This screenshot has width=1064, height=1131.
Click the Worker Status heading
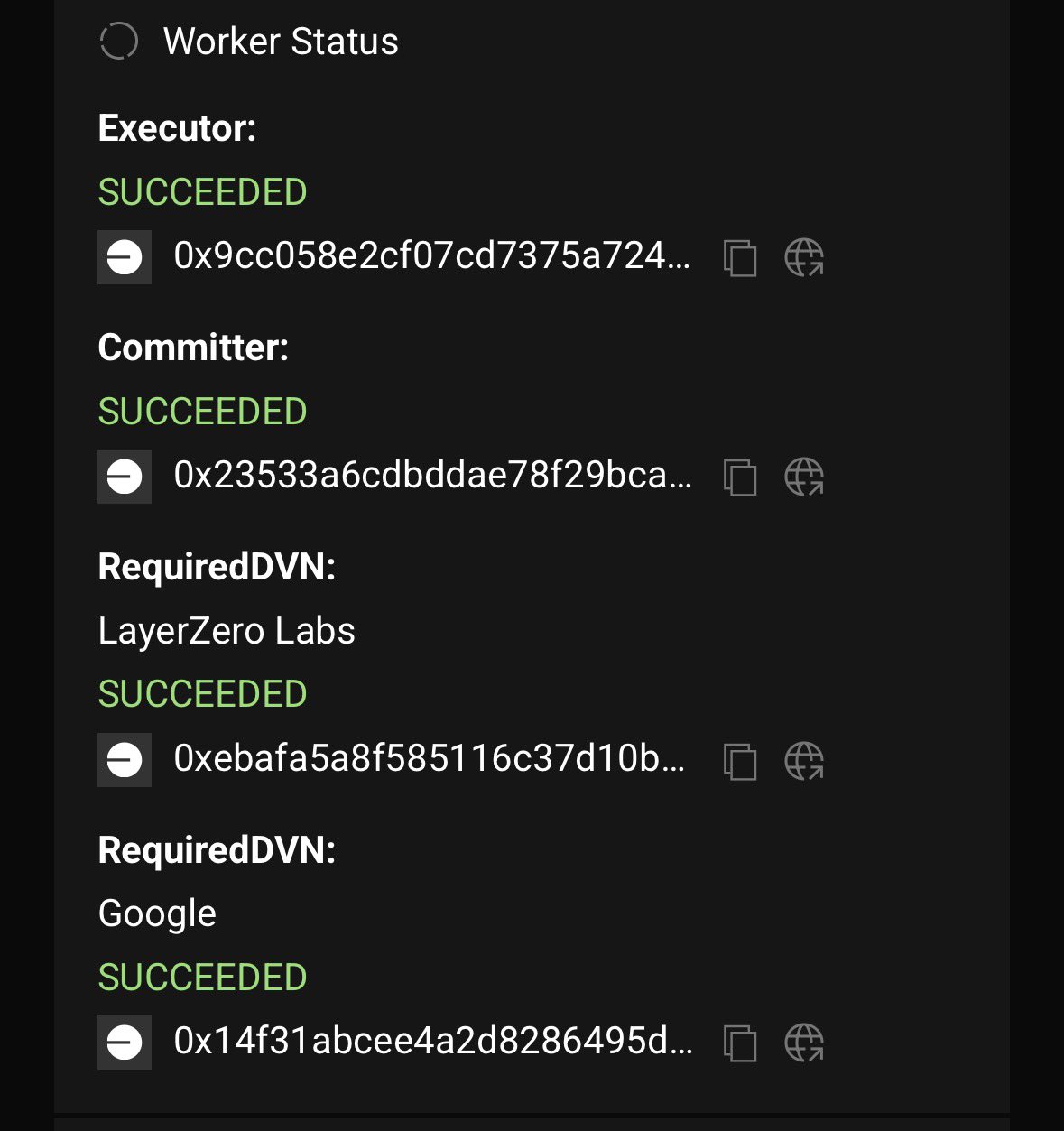[281, 42]
